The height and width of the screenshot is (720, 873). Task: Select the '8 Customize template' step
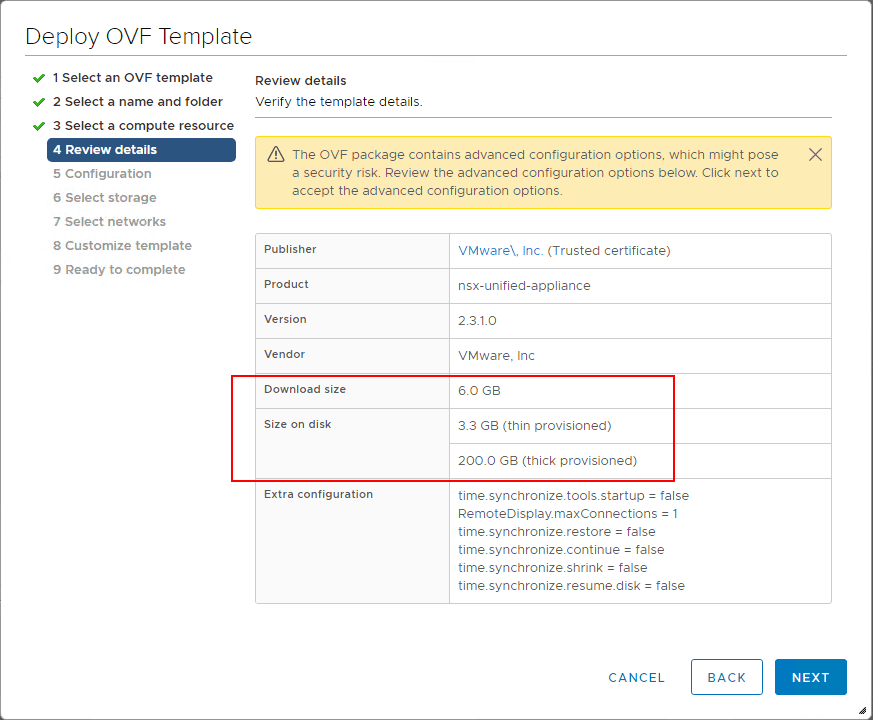[122, 245]
